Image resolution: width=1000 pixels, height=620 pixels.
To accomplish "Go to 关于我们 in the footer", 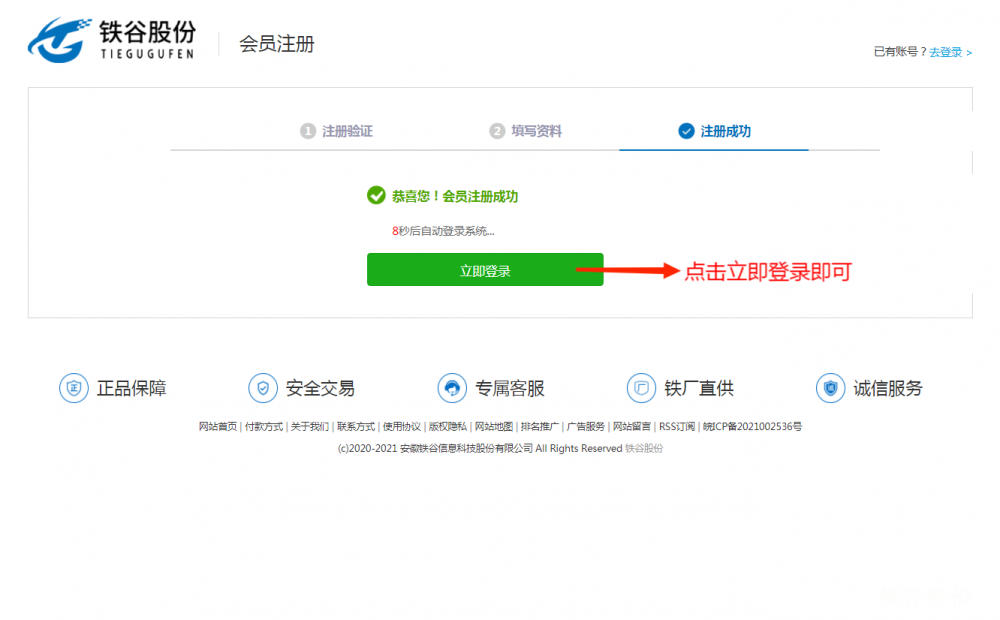I will tap(310, 426).
